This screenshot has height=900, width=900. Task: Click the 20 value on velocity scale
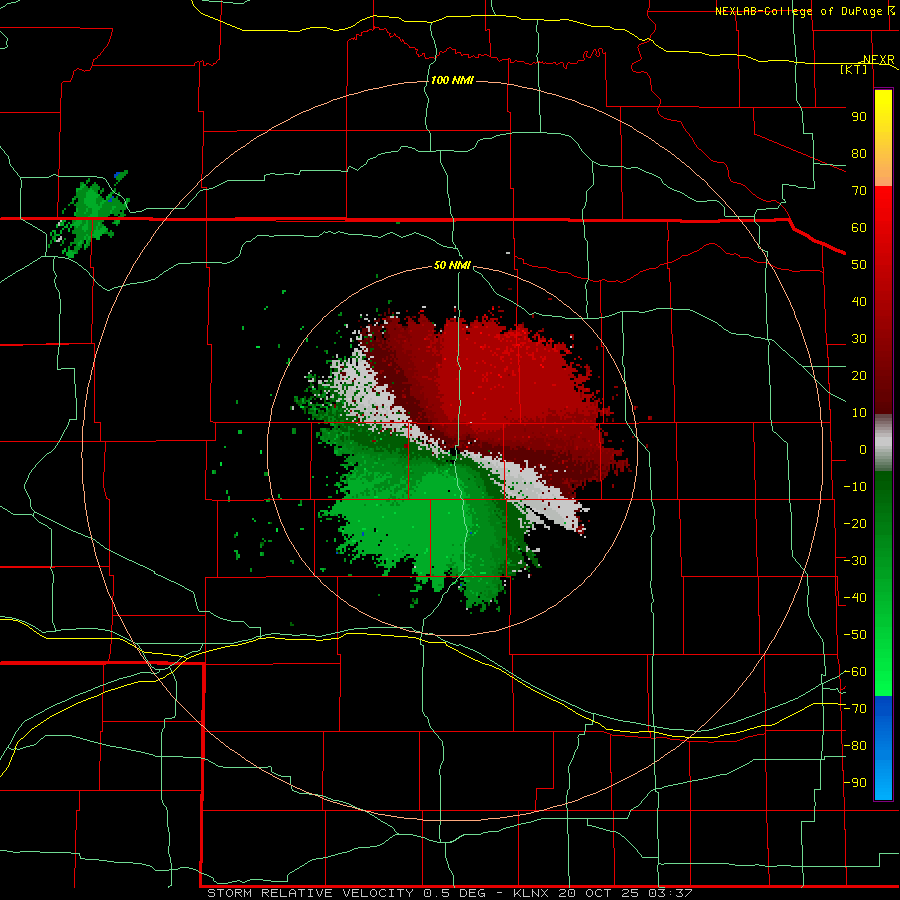click(859, 376)
